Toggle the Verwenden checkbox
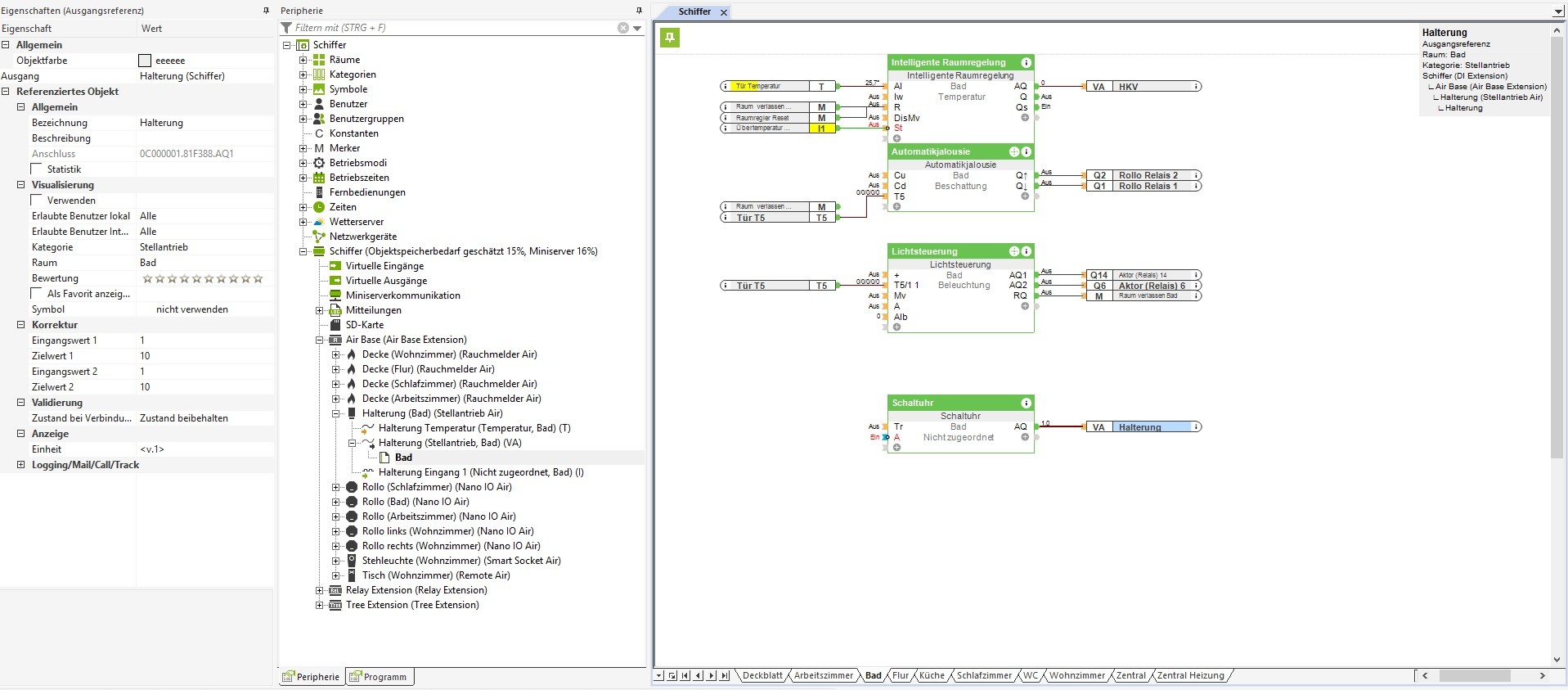Screen dimensions: 1568x690 tap(36, 201)
